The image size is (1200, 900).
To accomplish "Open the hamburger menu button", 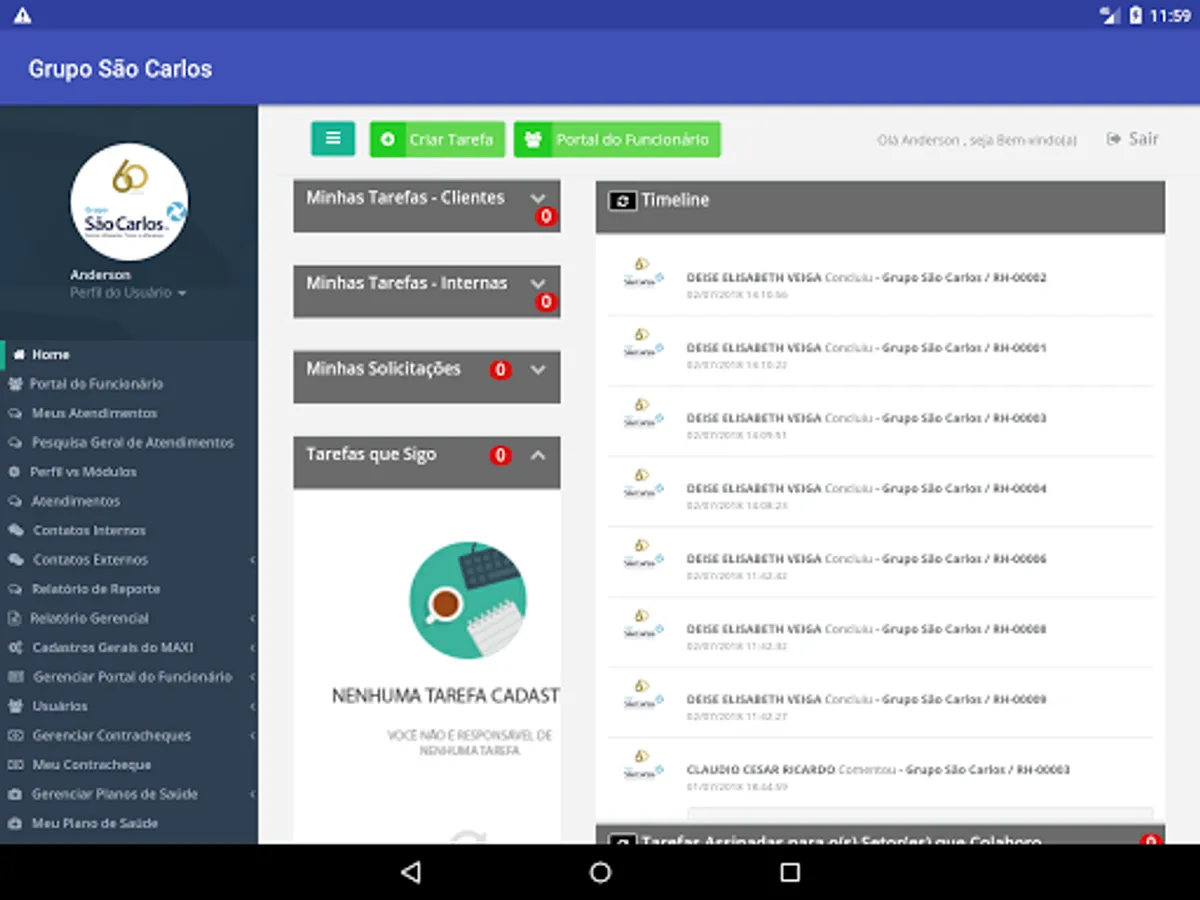I will coord(333,139).
